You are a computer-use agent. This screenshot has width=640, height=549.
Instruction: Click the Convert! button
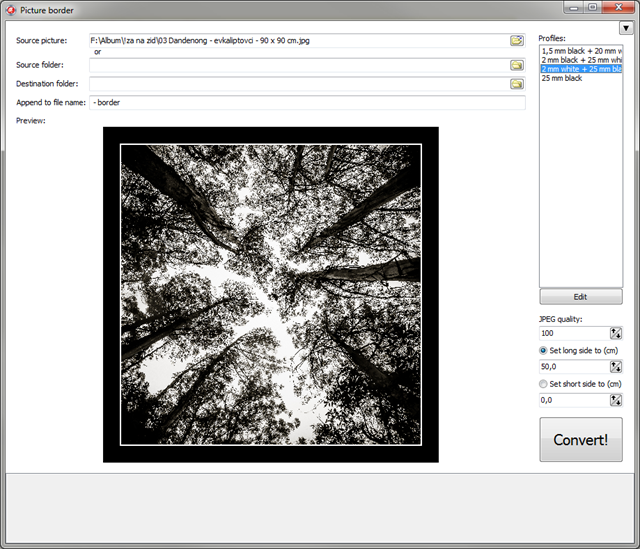581,440
